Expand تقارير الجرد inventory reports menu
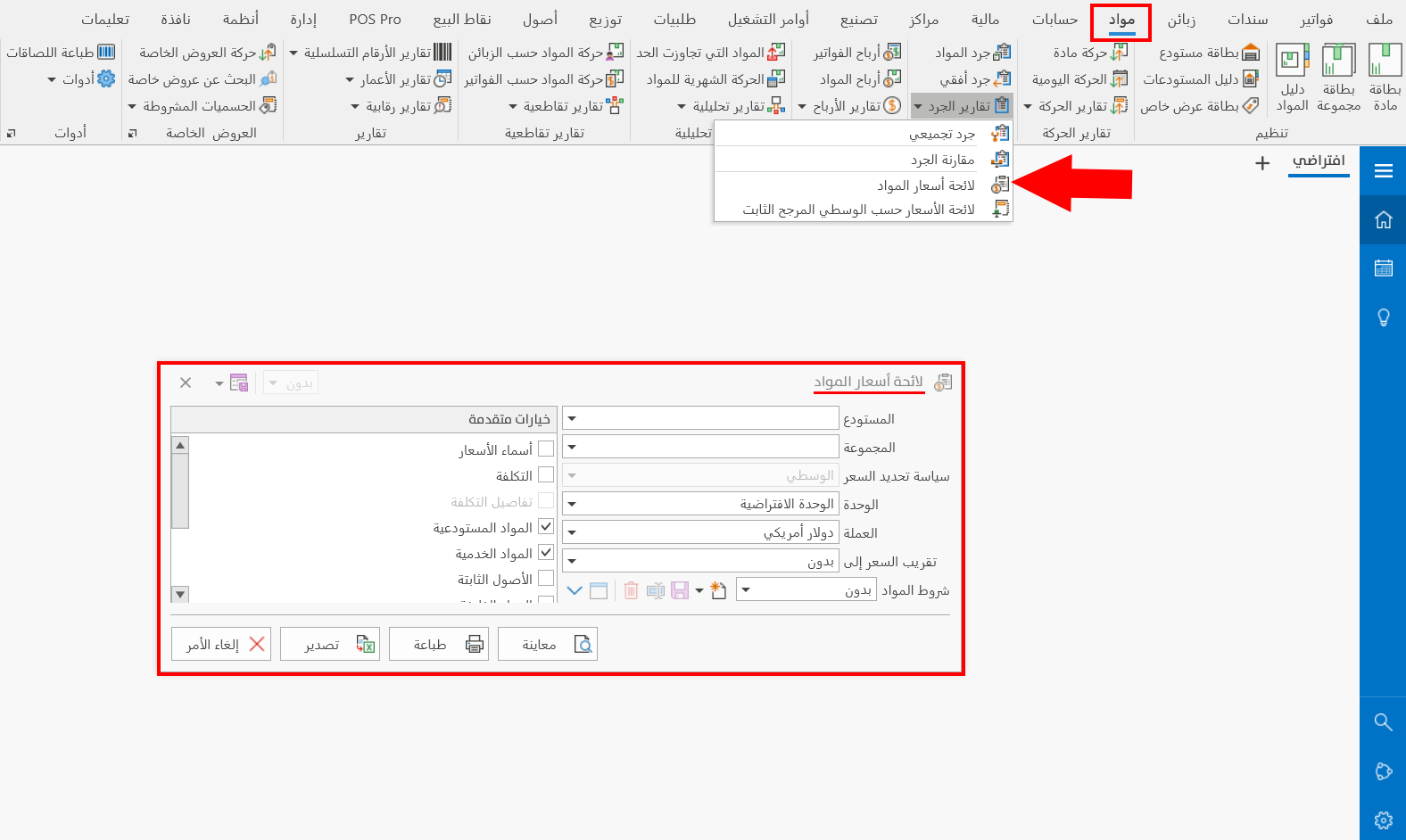The height and width of the screenshot is (840, 1406). pyautogui.click(x=962, y=106)
